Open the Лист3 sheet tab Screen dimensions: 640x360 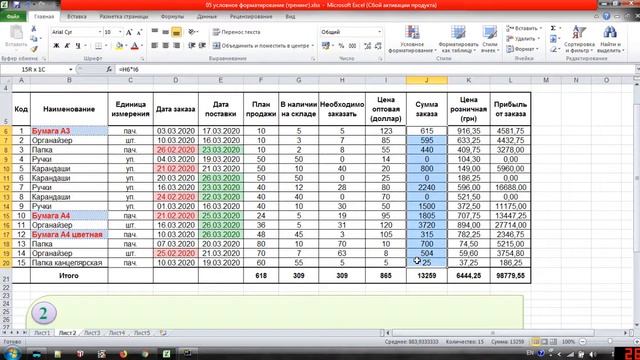click(92, 333)
